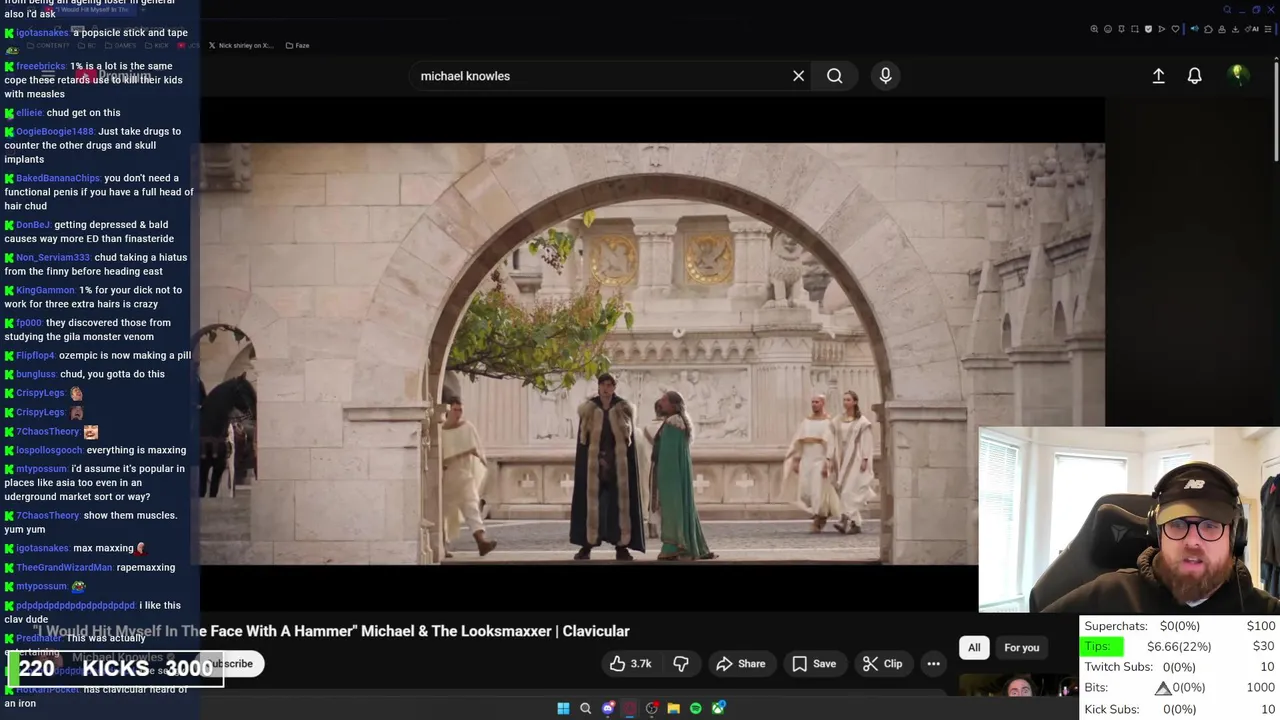1280x720 pixels.
Task: Share the video
Action: pos(741,664)
